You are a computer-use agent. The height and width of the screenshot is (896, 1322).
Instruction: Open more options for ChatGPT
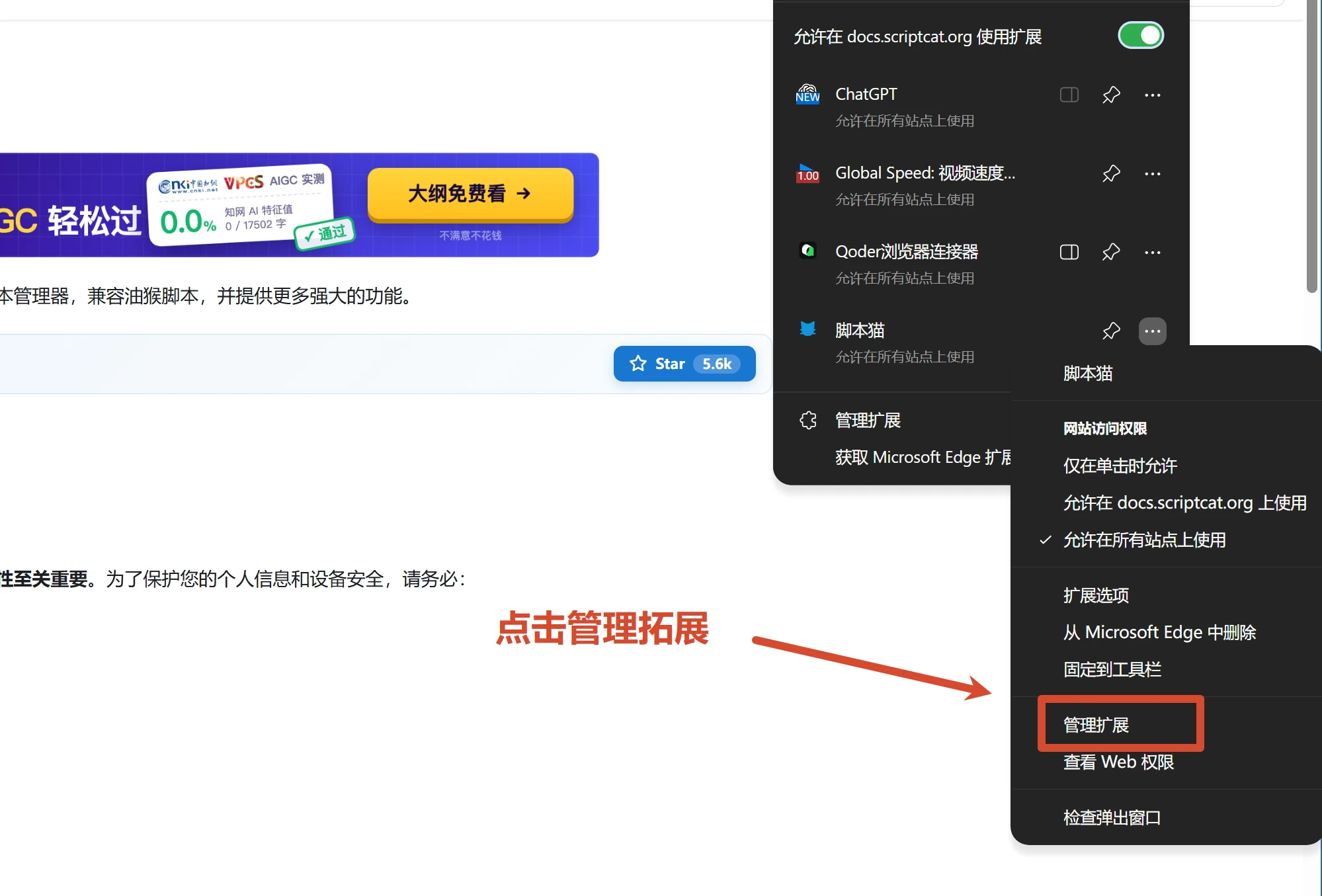(1152, 95)
